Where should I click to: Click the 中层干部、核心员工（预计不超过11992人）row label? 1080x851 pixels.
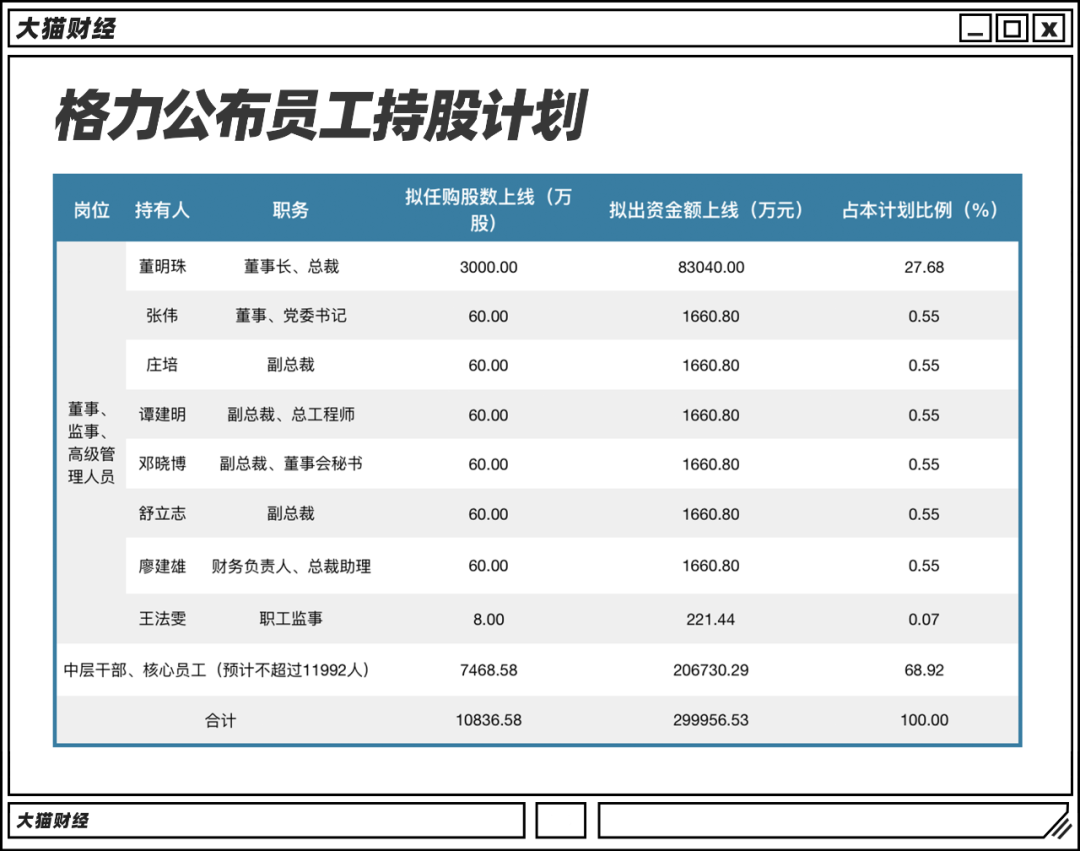coord(218,669)
